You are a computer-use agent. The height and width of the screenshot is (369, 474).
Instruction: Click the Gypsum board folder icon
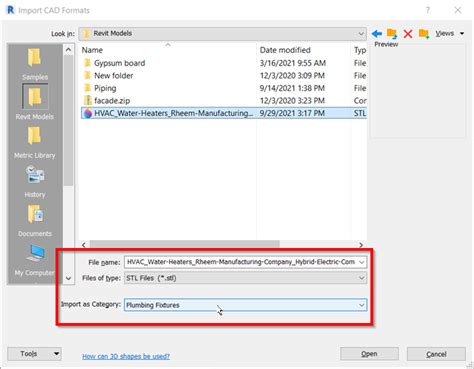87,63
